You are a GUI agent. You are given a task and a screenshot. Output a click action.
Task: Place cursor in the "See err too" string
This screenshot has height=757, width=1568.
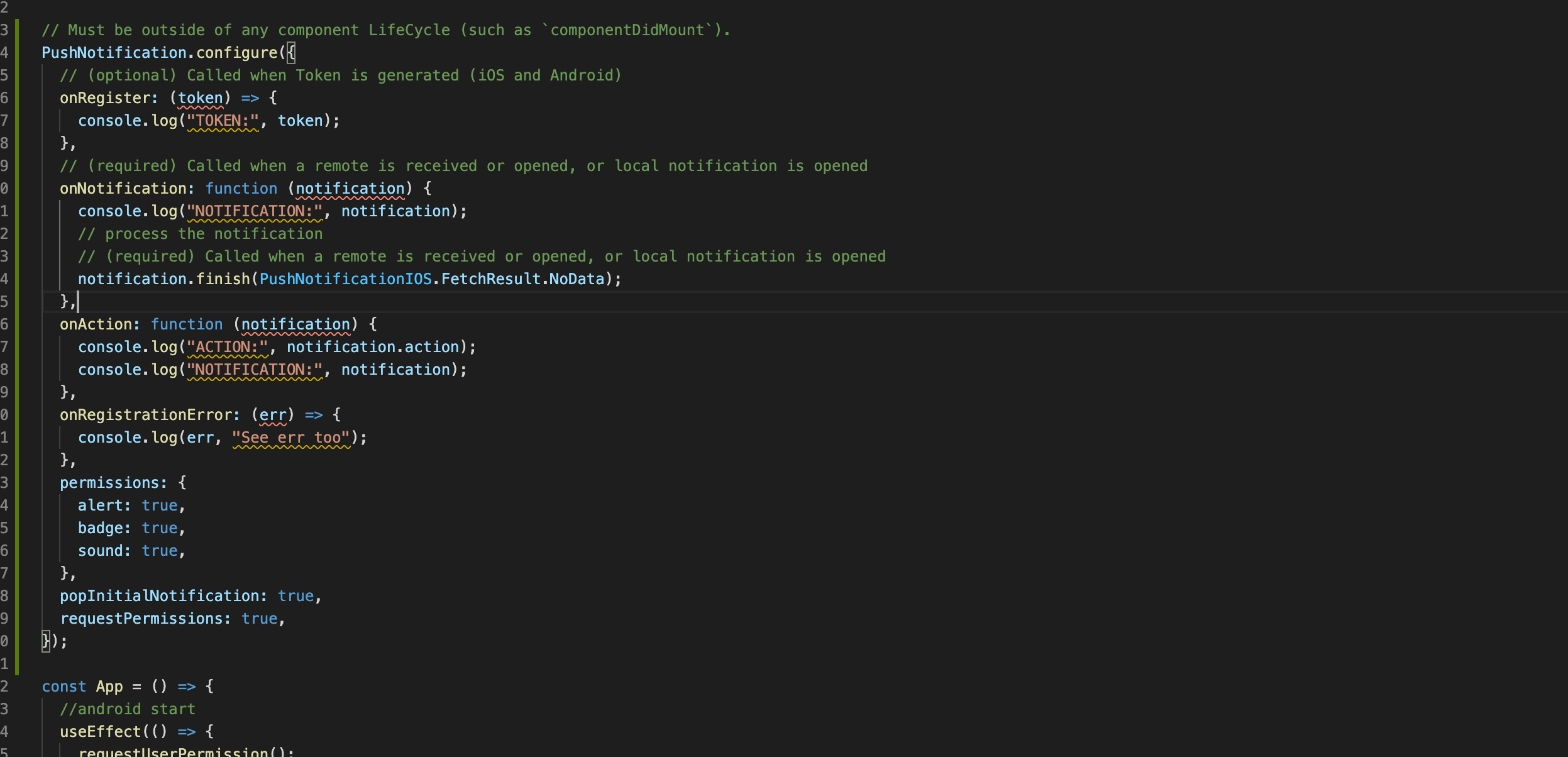click(291, 437)
